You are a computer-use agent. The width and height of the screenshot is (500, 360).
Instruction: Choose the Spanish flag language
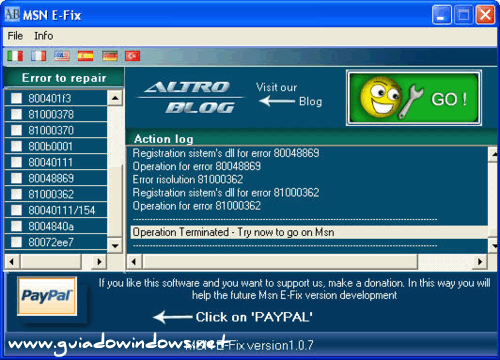[x=85, y=56]
